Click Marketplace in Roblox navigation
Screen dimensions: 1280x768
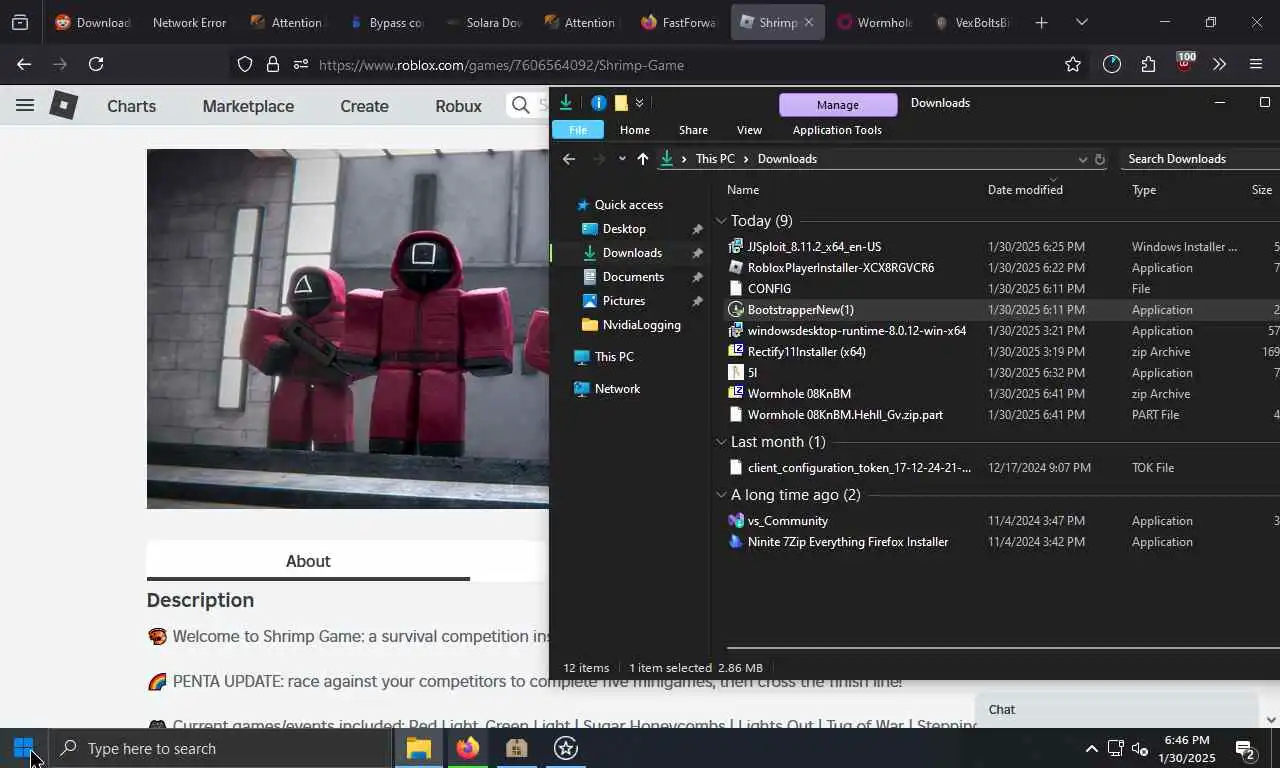248,106
